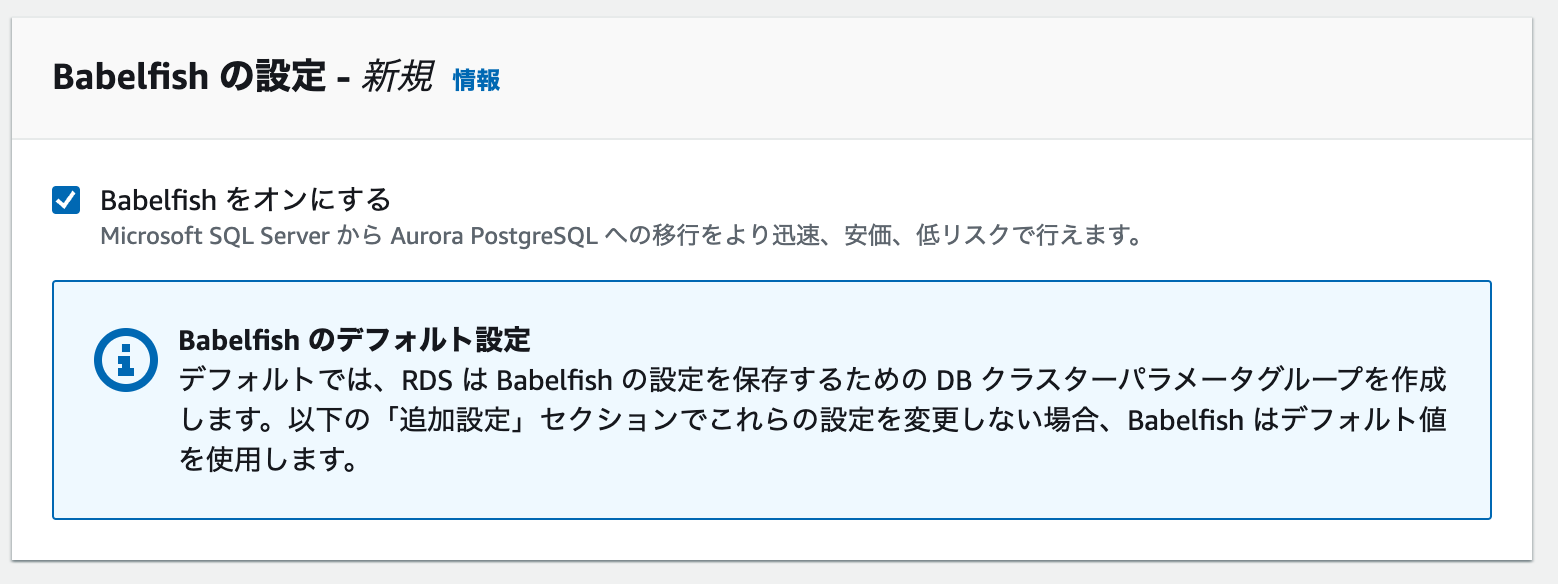The width and height of the screenshot is (1558, 584).
Task: Click the blue circular info icon
Action: pyautogui.click(x=127, y=357)
